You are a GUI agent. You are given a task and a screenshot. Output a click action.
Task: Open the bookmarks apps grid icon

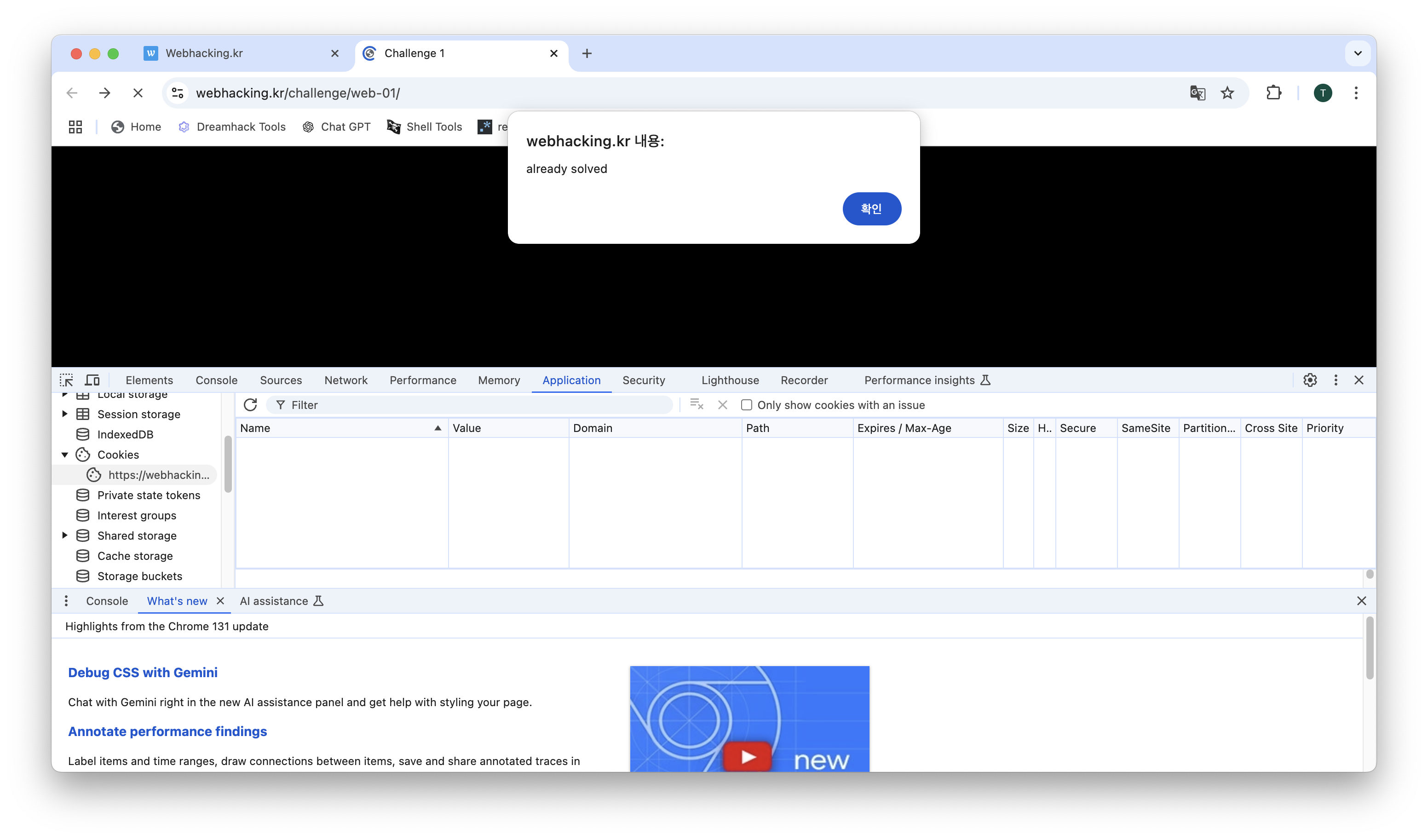[75, 127]
